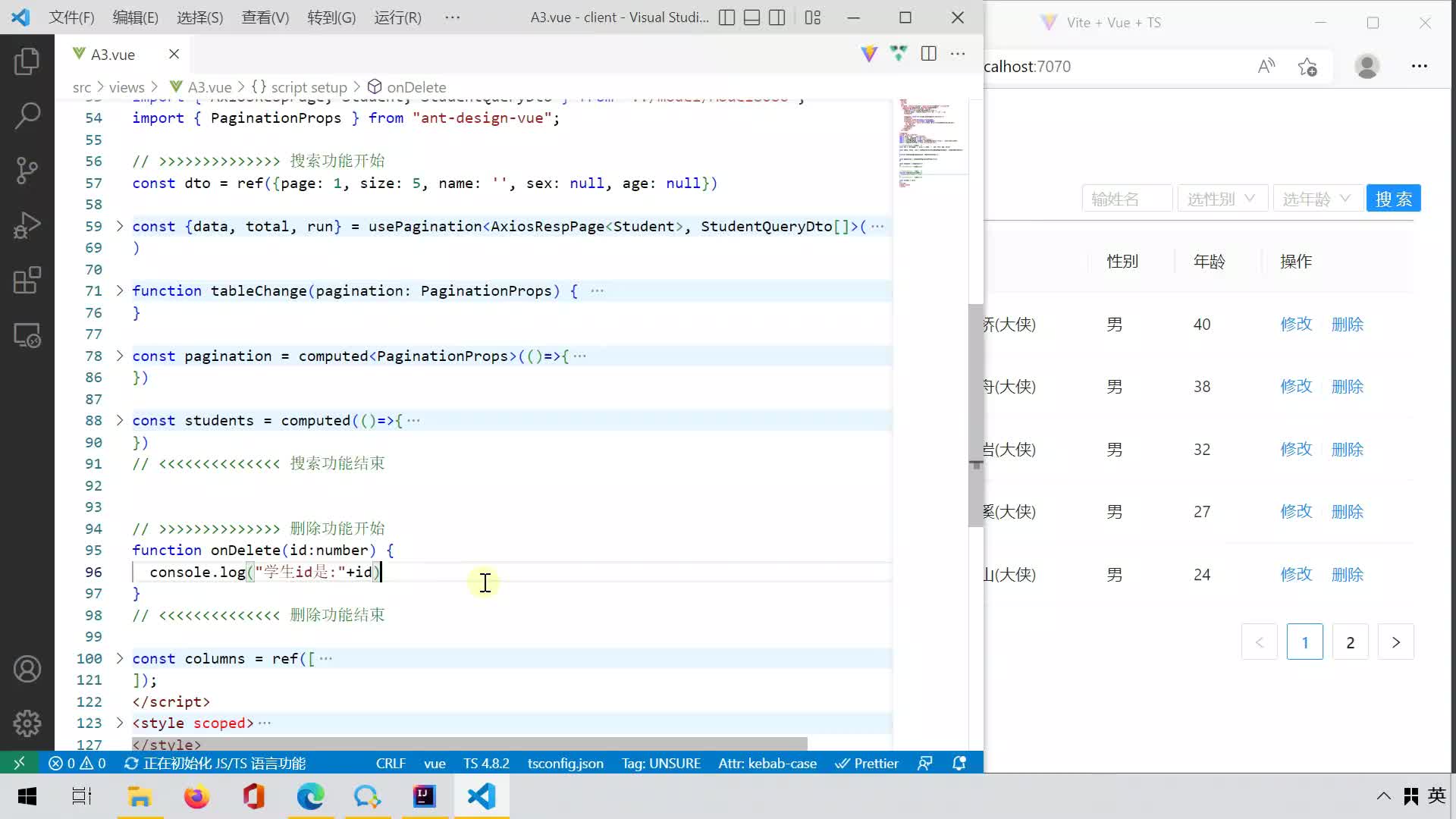1456x819 pixels.
Task: Open browser profile avatar
Action: (x=1367, y=66)
